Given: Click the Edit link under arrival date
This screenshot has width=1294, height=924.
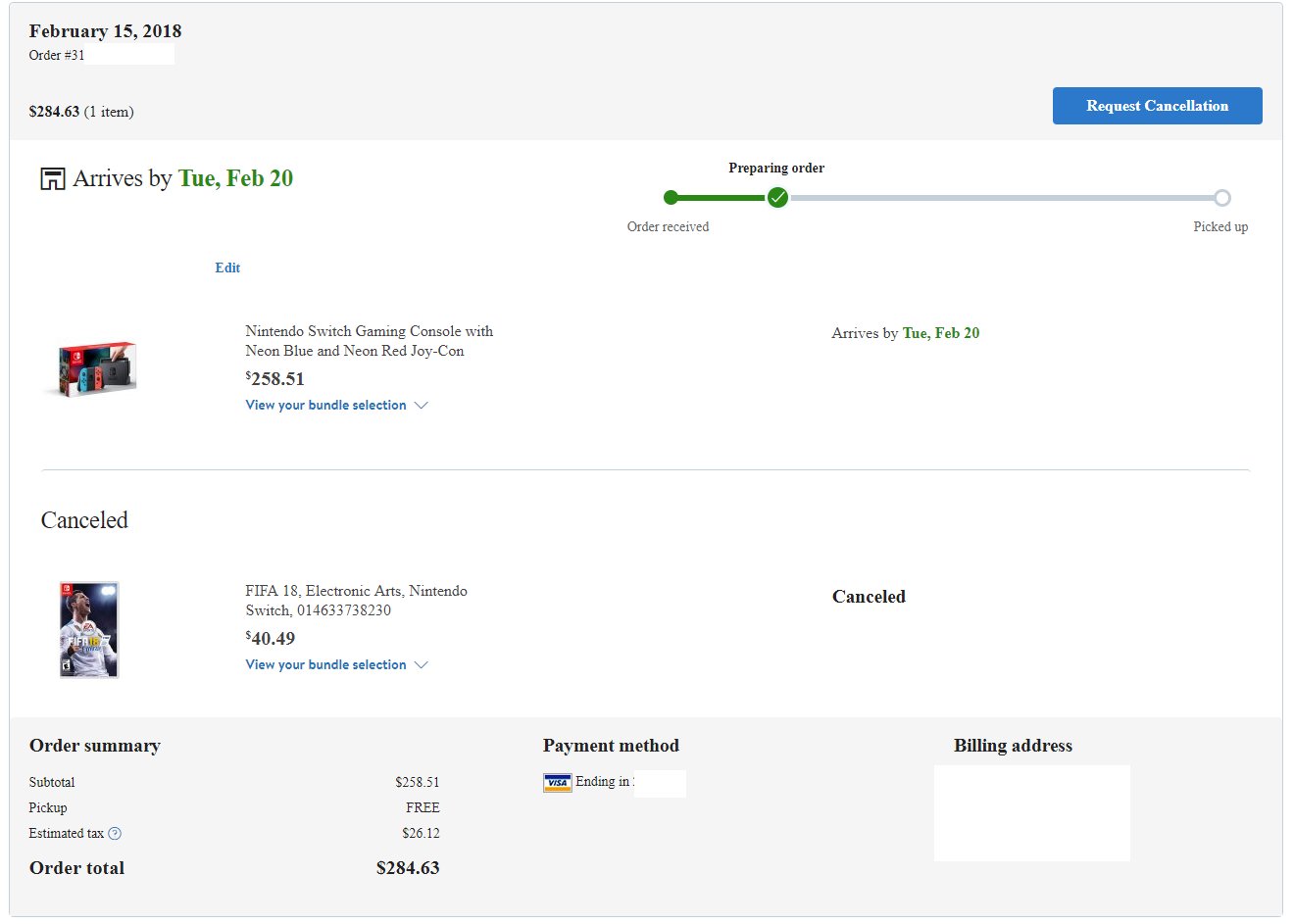Looking at the screenshot, I should [x=227, y=267].
